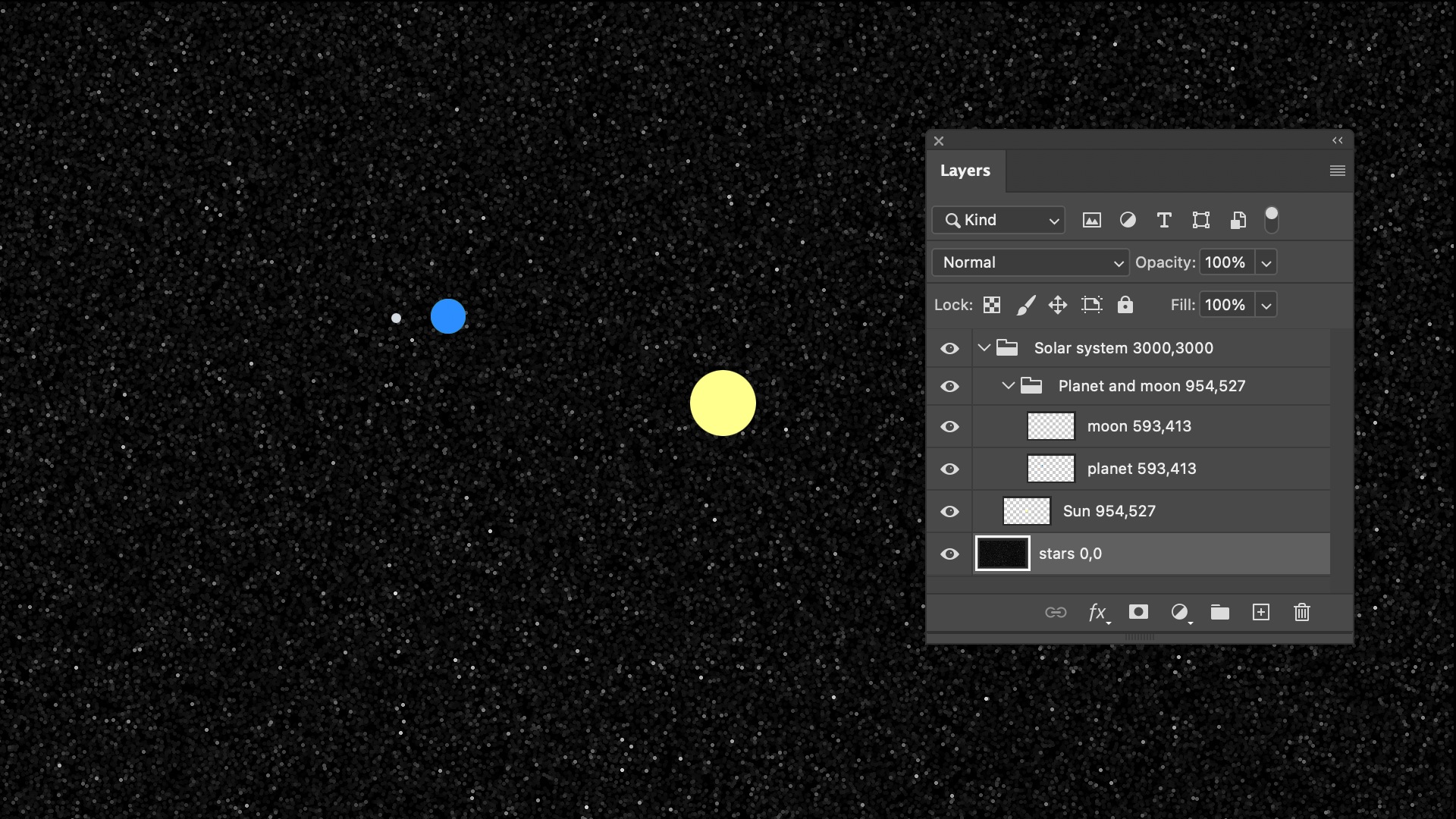This screenshot has width=1456, height=819.
Task: Select the Layers panel tab
Action: (965, 171)
